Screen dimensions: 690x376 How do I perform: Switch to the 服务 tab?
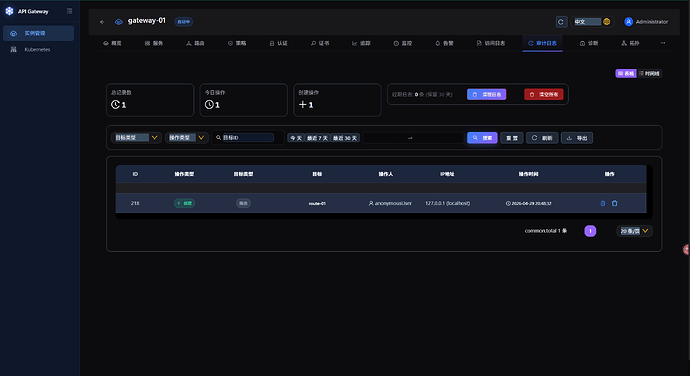154,43
